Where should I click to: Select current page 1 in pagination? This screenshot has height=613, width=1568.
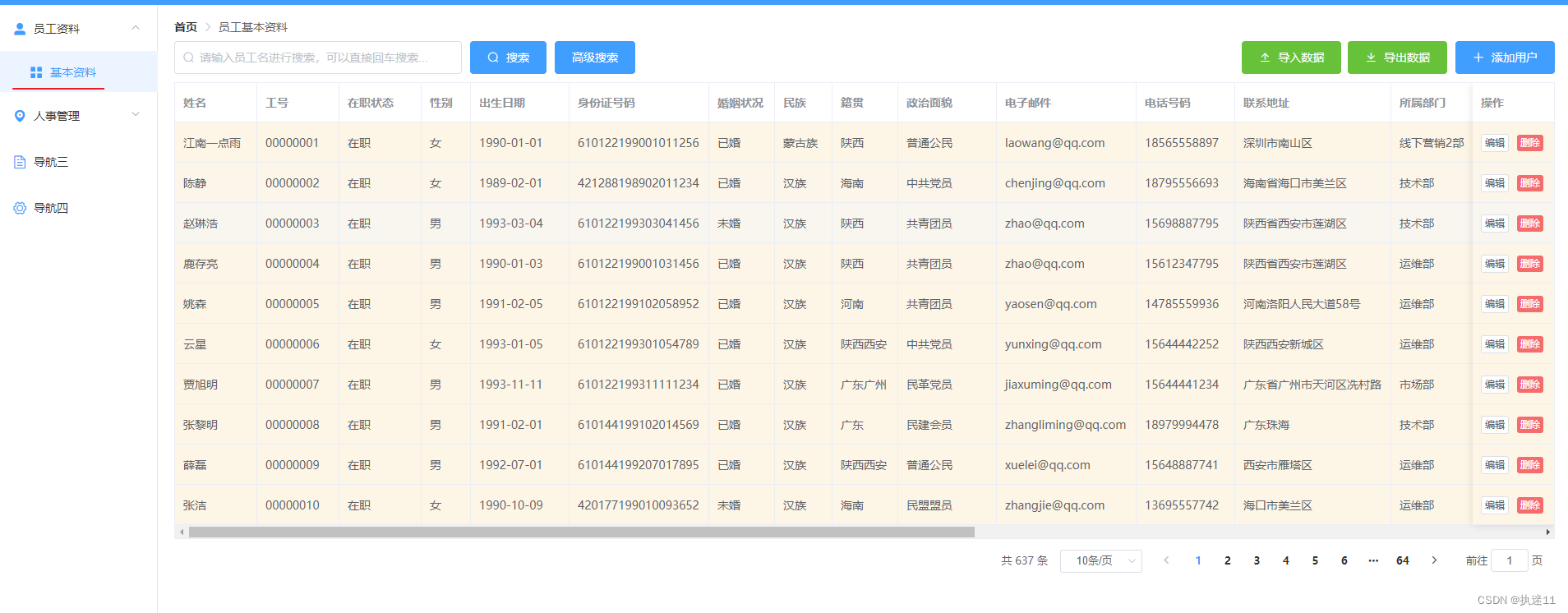[x=1198, y=560]
